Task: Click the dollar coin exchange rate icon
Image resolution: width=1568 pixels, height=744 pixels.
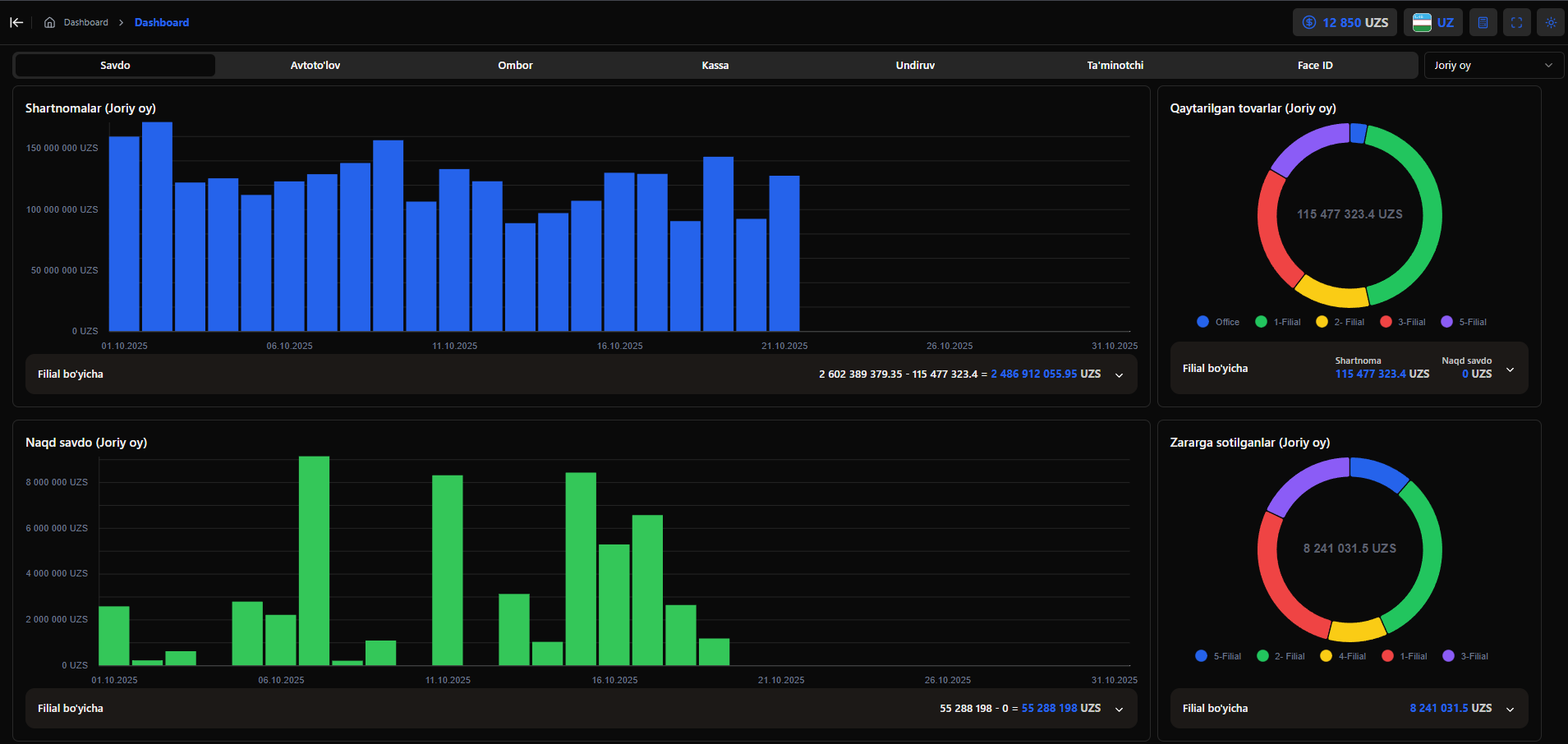Action: click(1309, 22)
